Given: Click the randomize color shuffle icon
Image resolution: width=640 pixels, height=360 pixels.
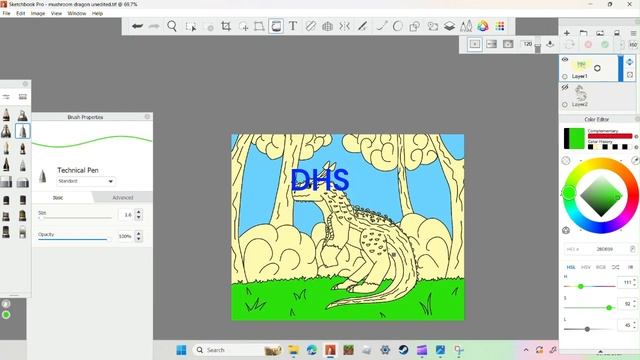Looking at the screenshot, I should pos(616,267).
